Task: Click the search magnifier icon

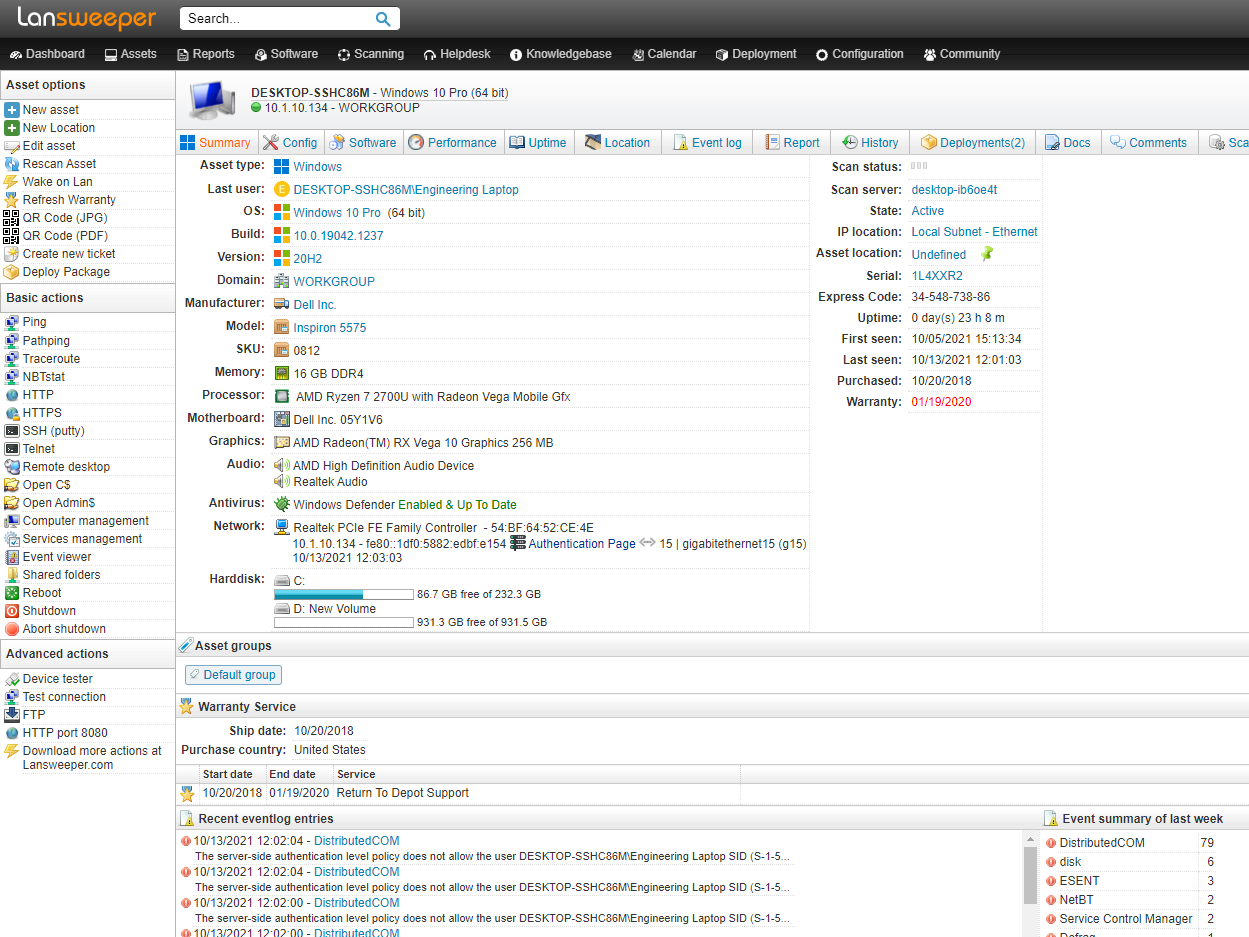Action: (383, 18)
